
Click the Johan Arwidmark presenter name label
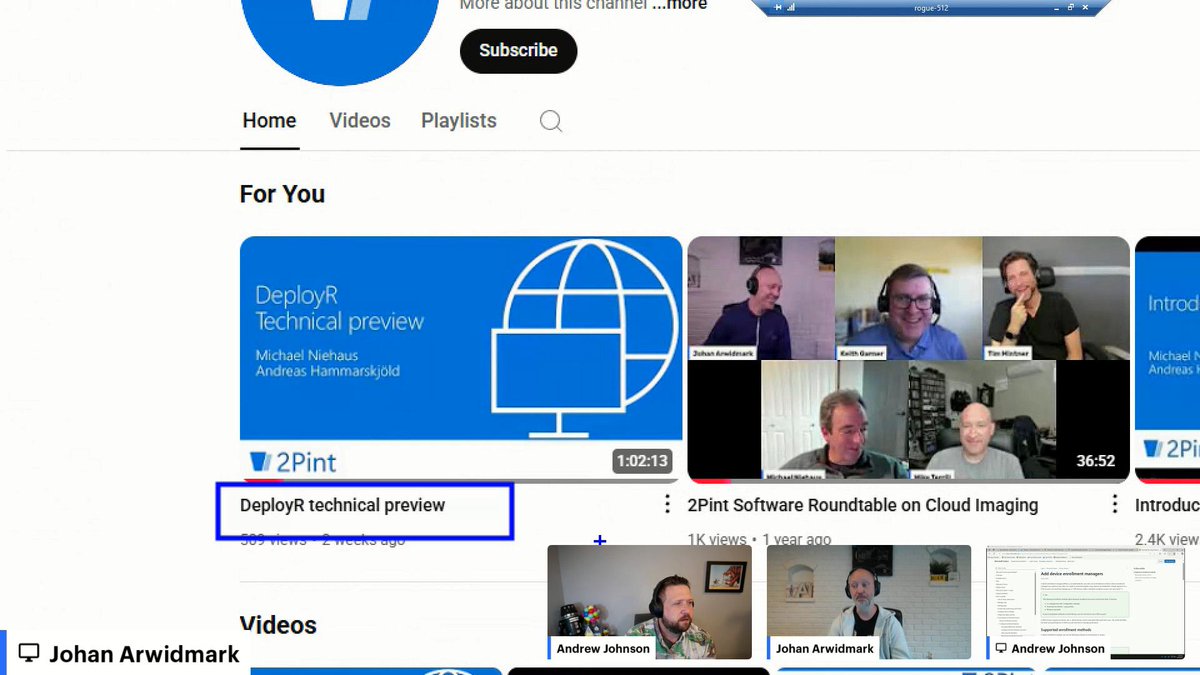click(x=144, y=654)
